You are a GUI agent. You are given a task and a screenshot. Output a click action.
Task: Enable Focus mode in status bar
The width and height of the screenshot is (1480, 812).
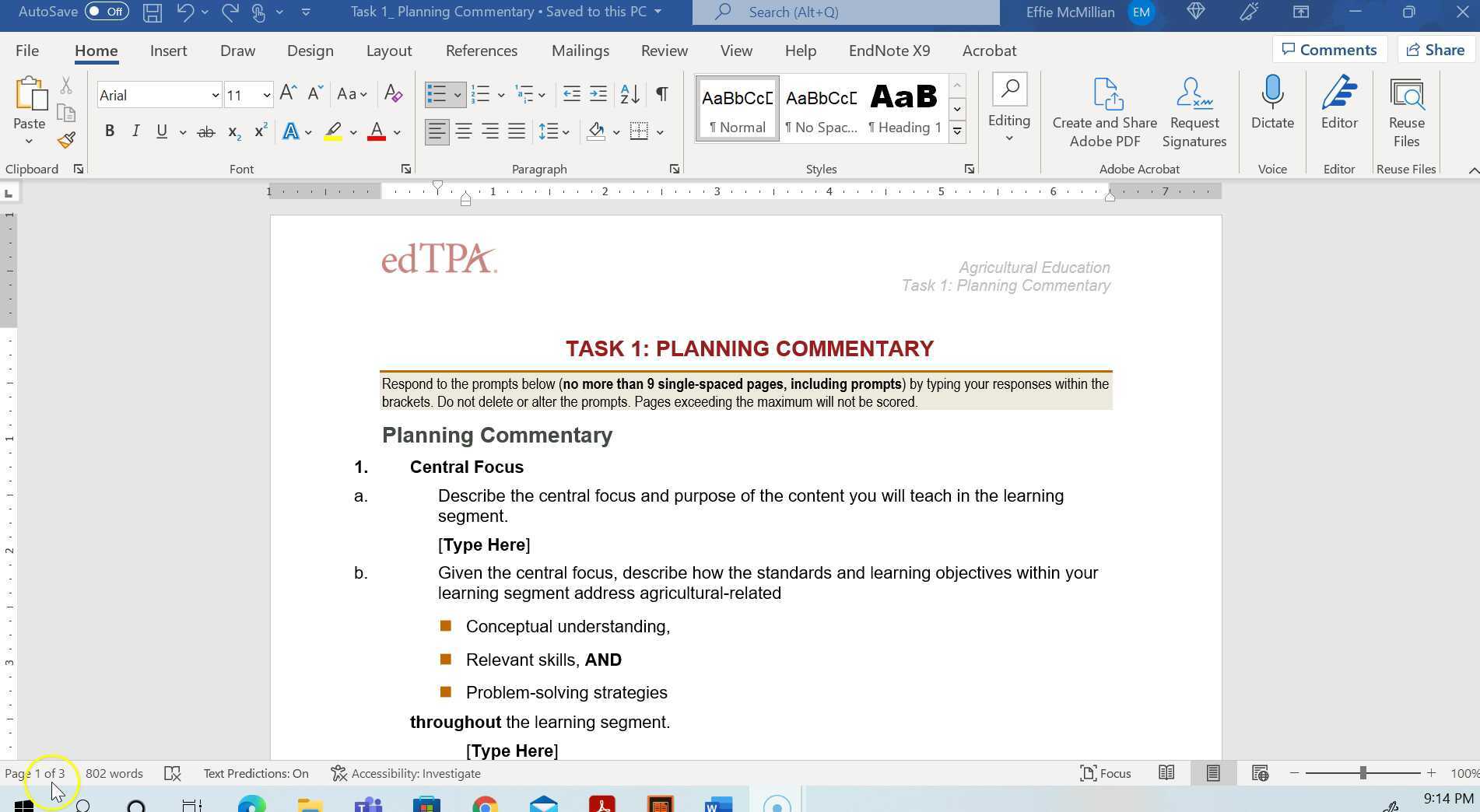pyautogui.click(x=1106, y=773)
